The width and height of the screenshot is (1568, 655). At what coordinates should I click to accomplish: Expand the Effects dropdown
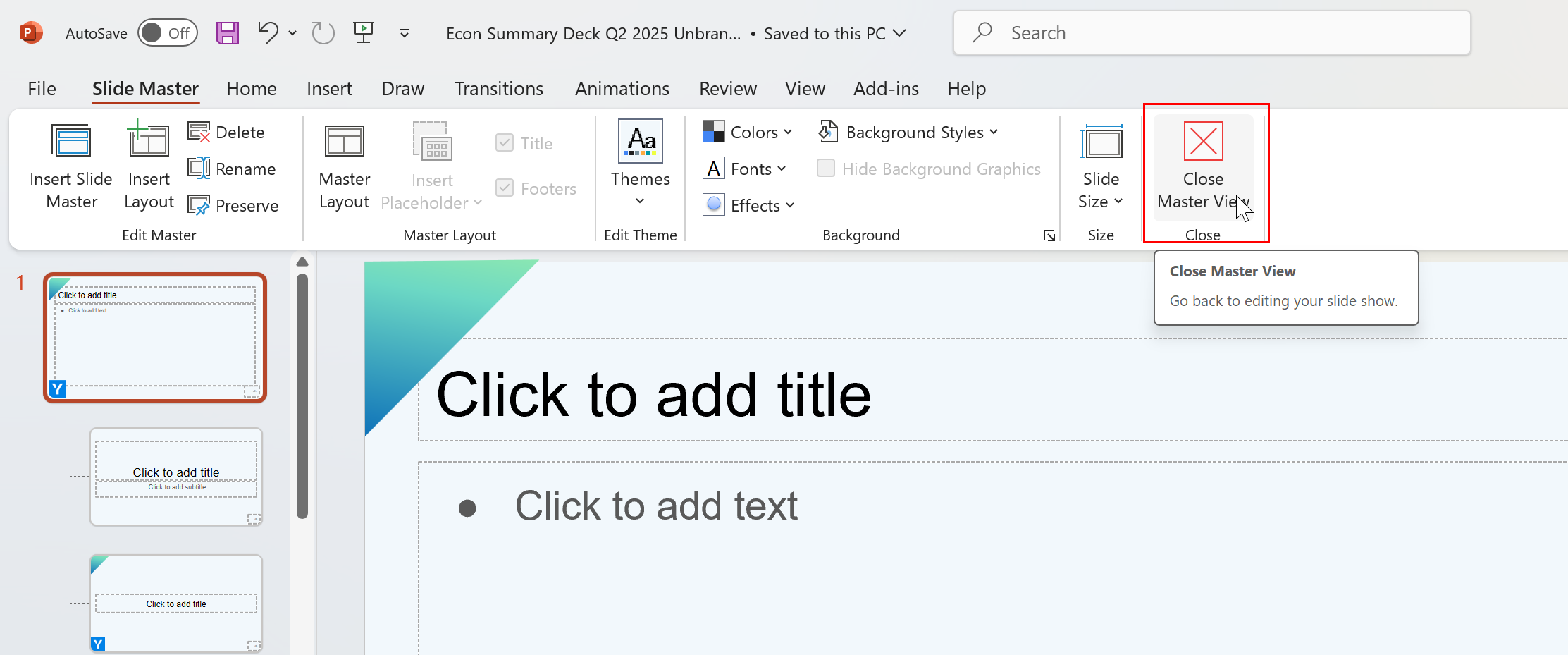pyautogui.click(x=748, y=205)
